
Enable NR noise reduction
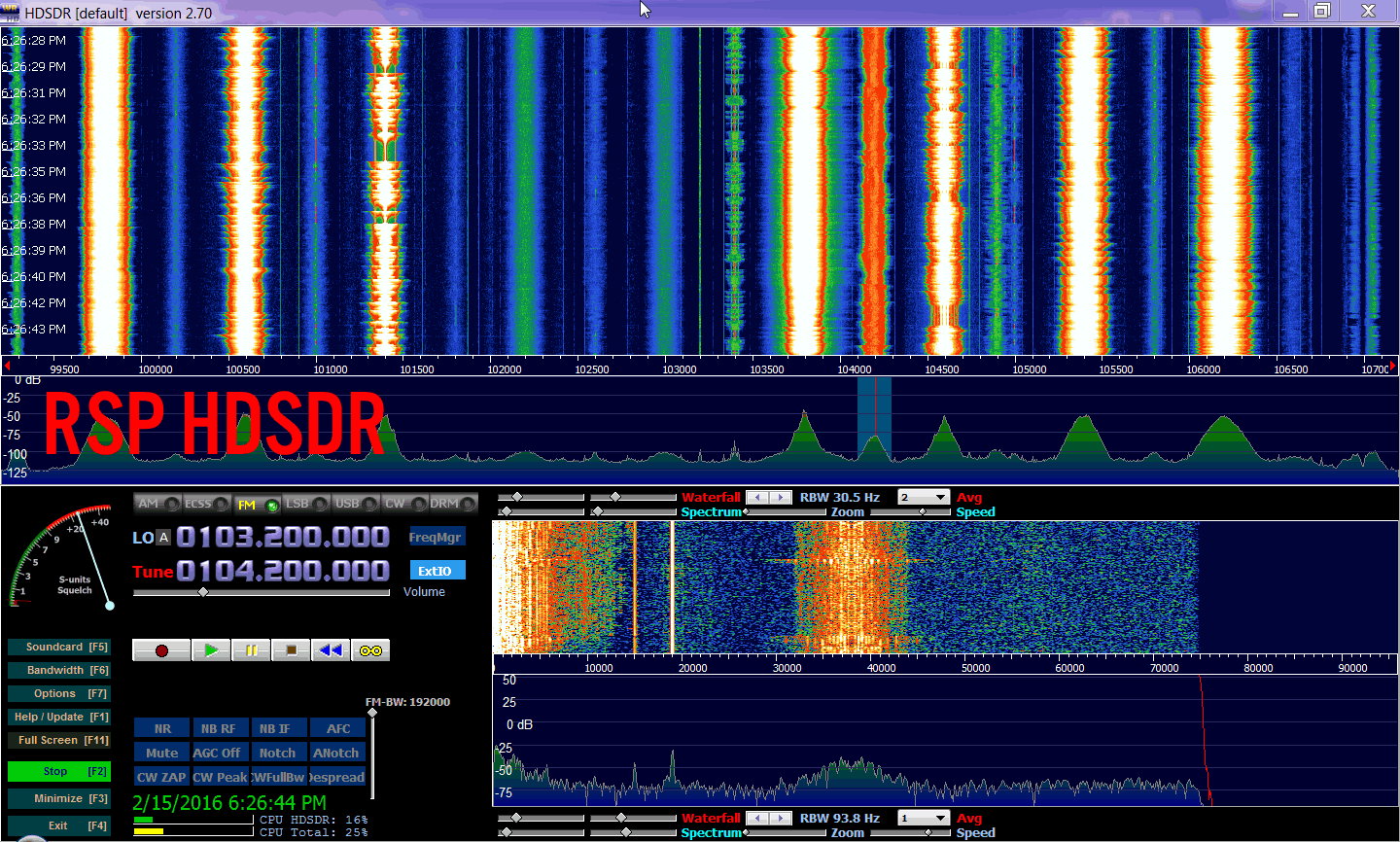pos(161,728)
